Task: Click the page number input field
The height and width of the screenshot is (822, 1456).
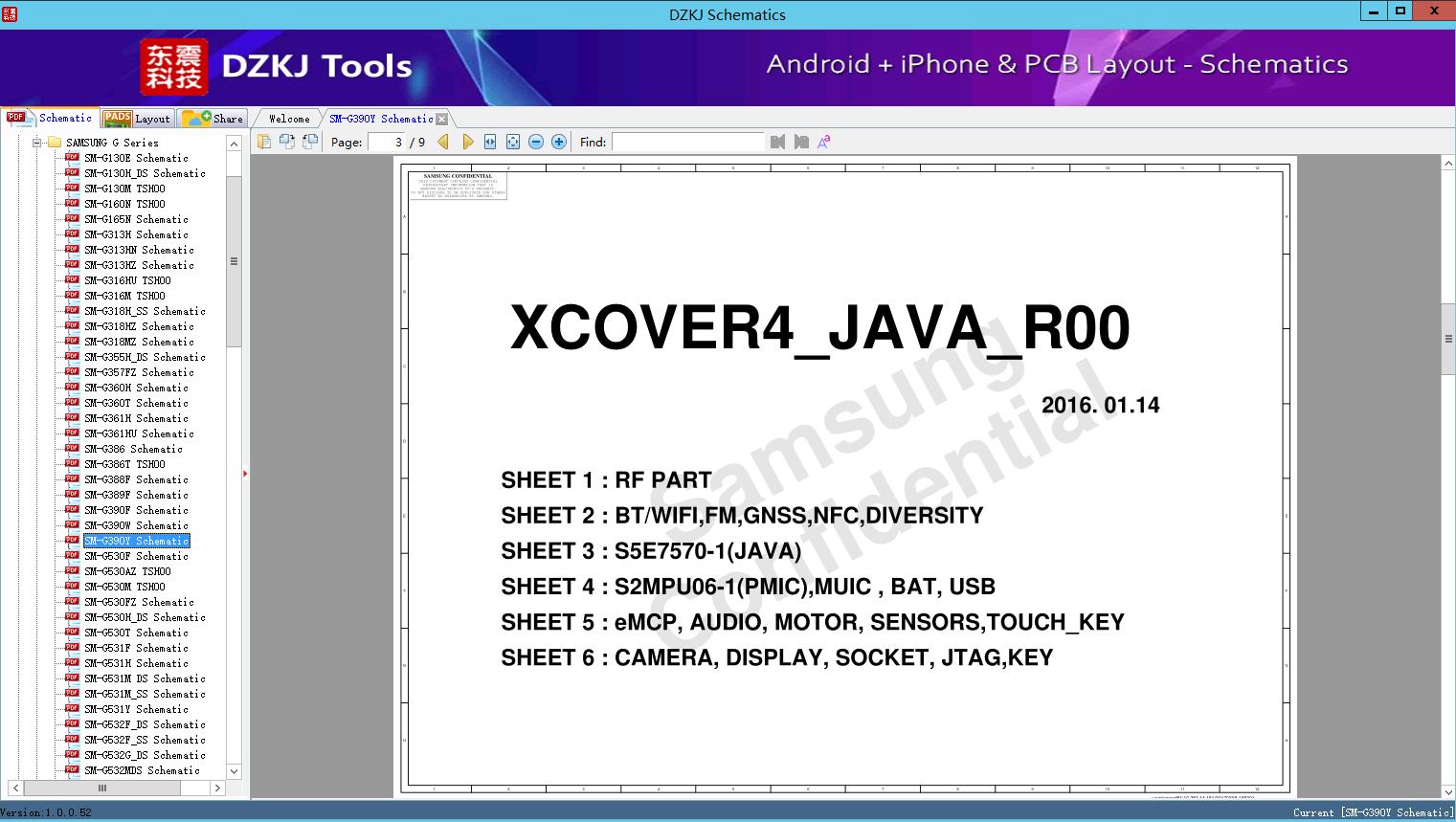Action: pos(387,142)
